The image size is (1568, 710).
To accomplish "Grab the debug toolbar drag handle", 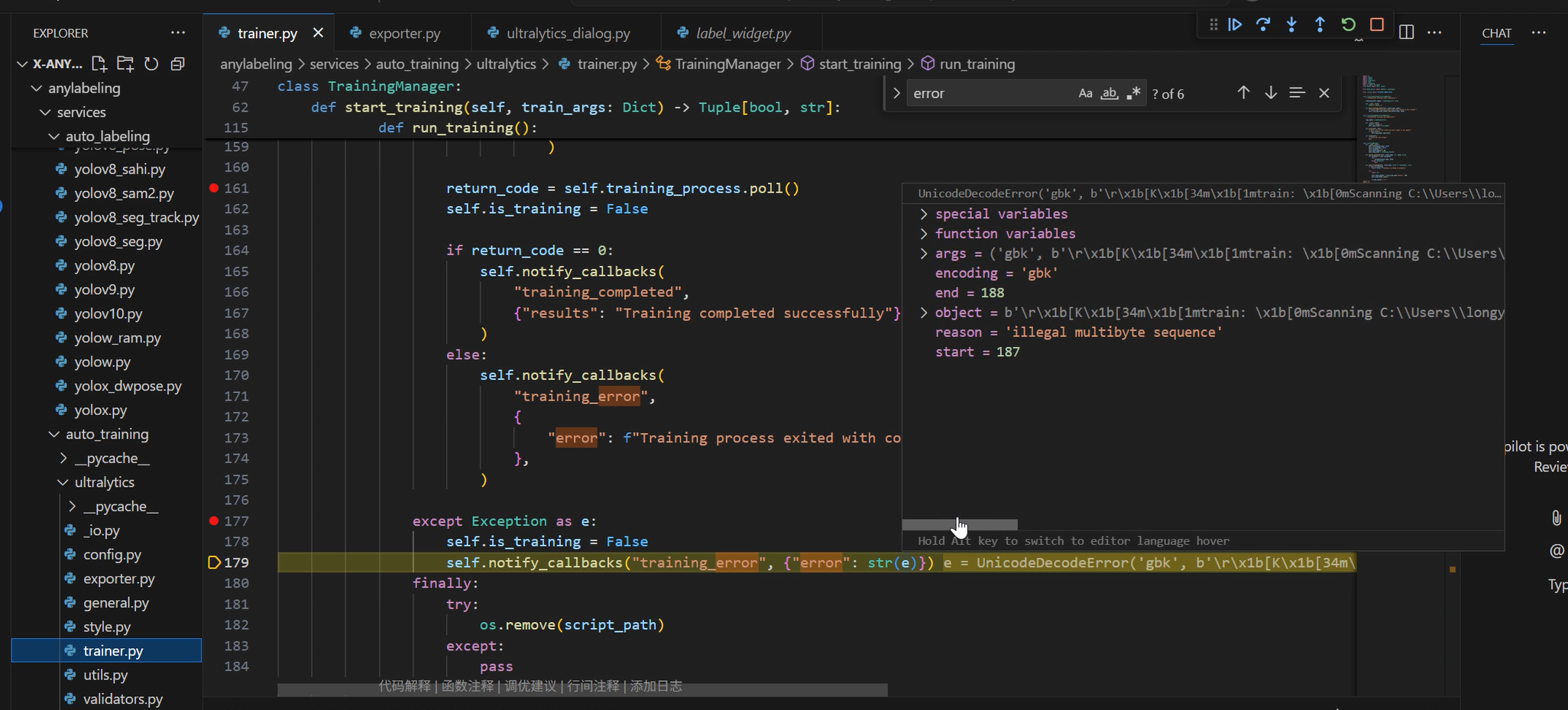I will coord(1213,24).
